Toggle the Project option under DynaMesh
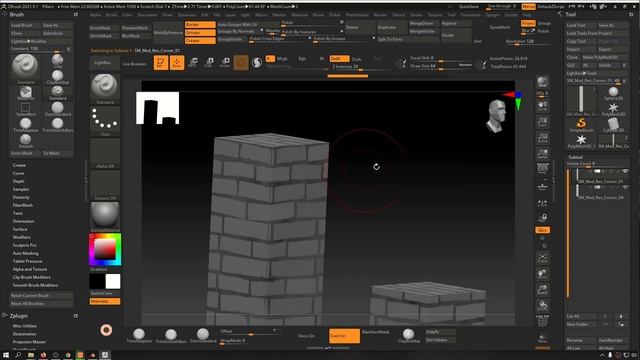 (x=528, y=24)
